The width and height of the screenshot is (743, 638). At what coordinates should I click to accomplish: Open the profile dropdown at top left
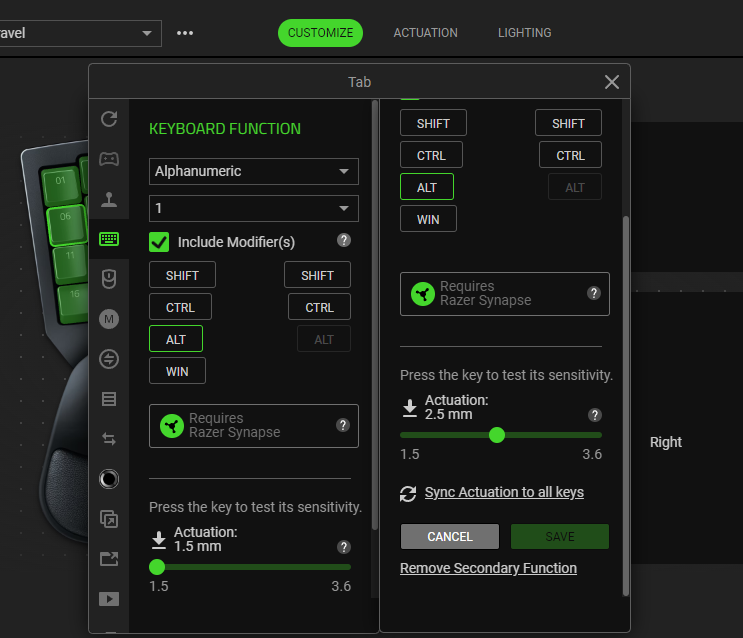[81, 33]
